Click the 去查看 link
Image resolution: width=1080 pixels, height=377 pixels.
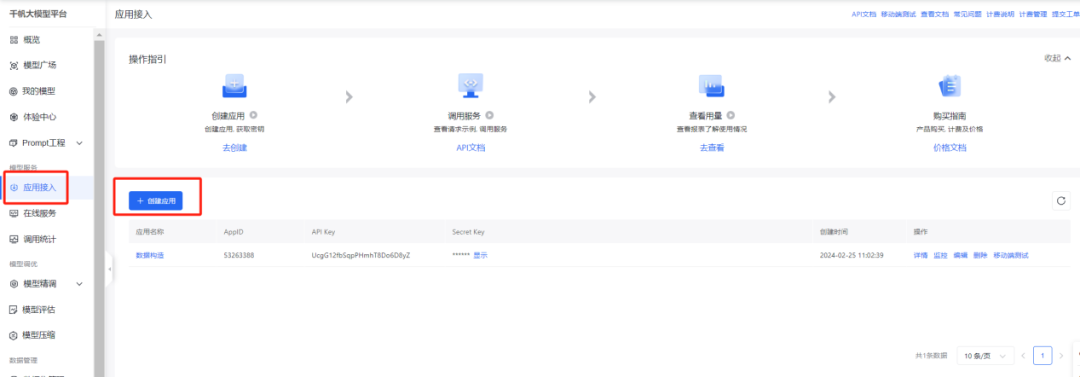pyautogui.click(x=712, y=147)
